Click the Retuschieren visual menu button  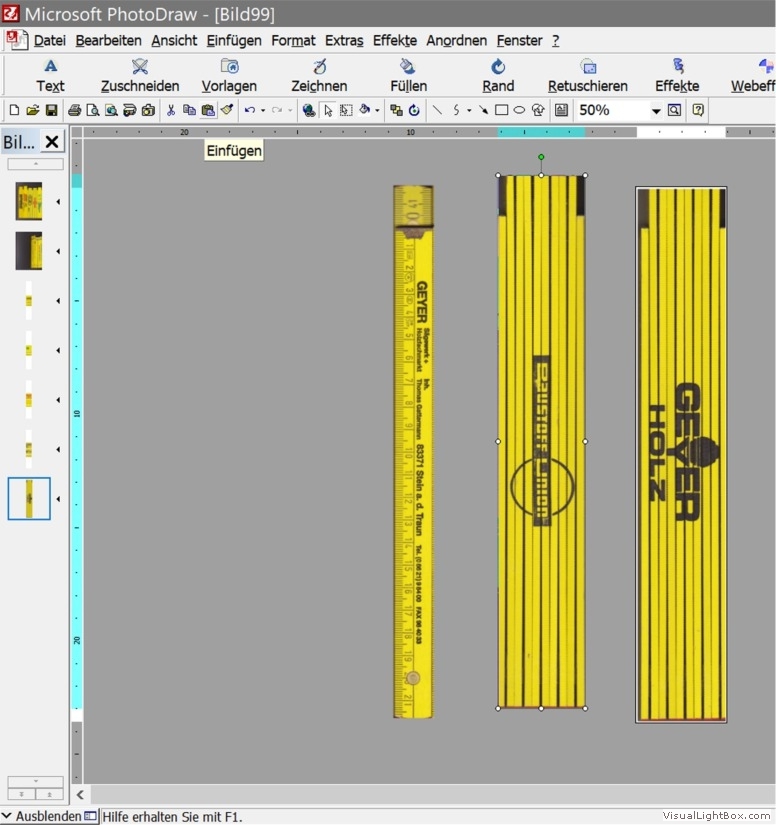[x=588, y=76]
